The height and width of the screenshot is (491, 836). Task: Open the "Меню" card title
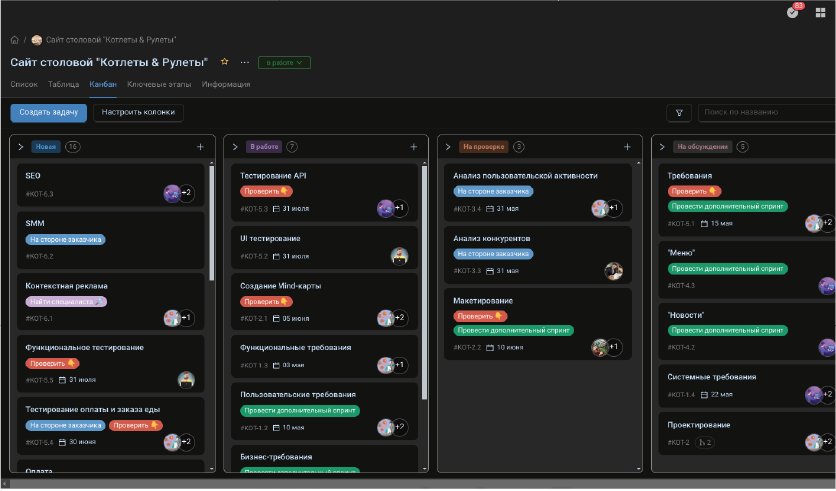coord(681,253)
